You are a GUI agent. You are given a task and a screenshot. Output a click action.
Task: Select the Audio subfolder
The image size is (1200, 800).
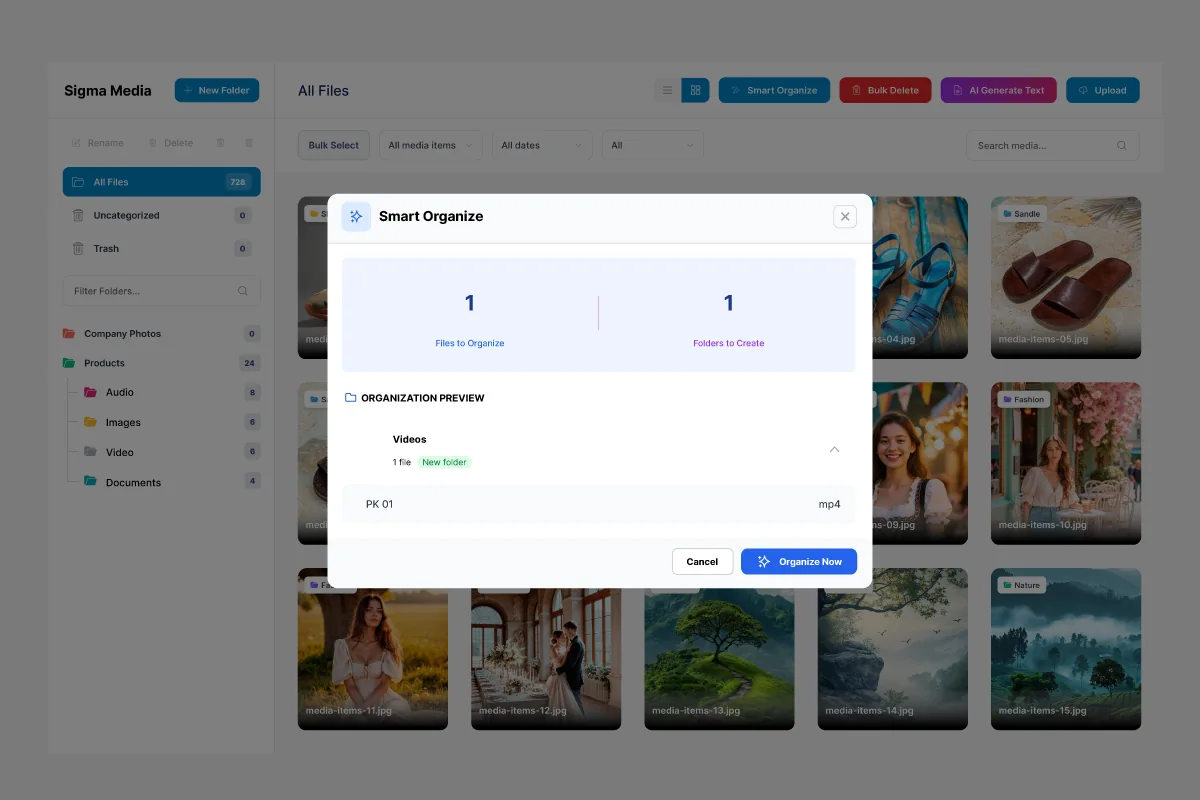coord(119,393)
